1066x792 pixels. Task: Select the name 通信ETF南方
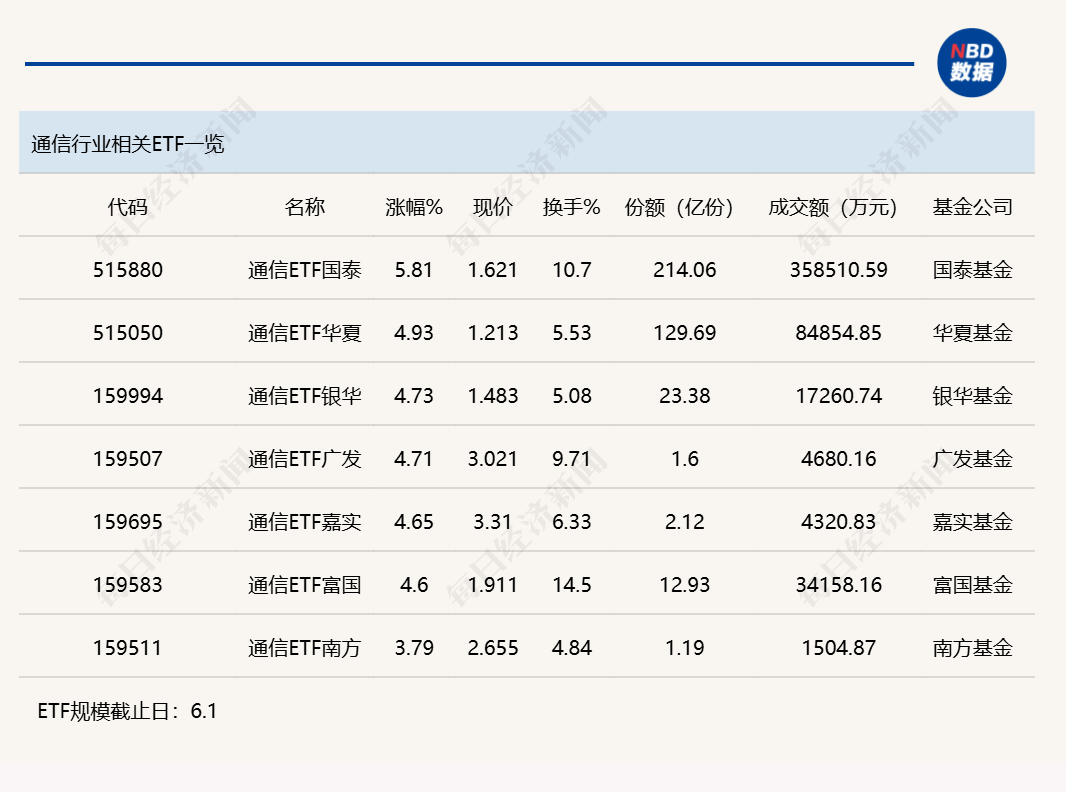[305, 648]
